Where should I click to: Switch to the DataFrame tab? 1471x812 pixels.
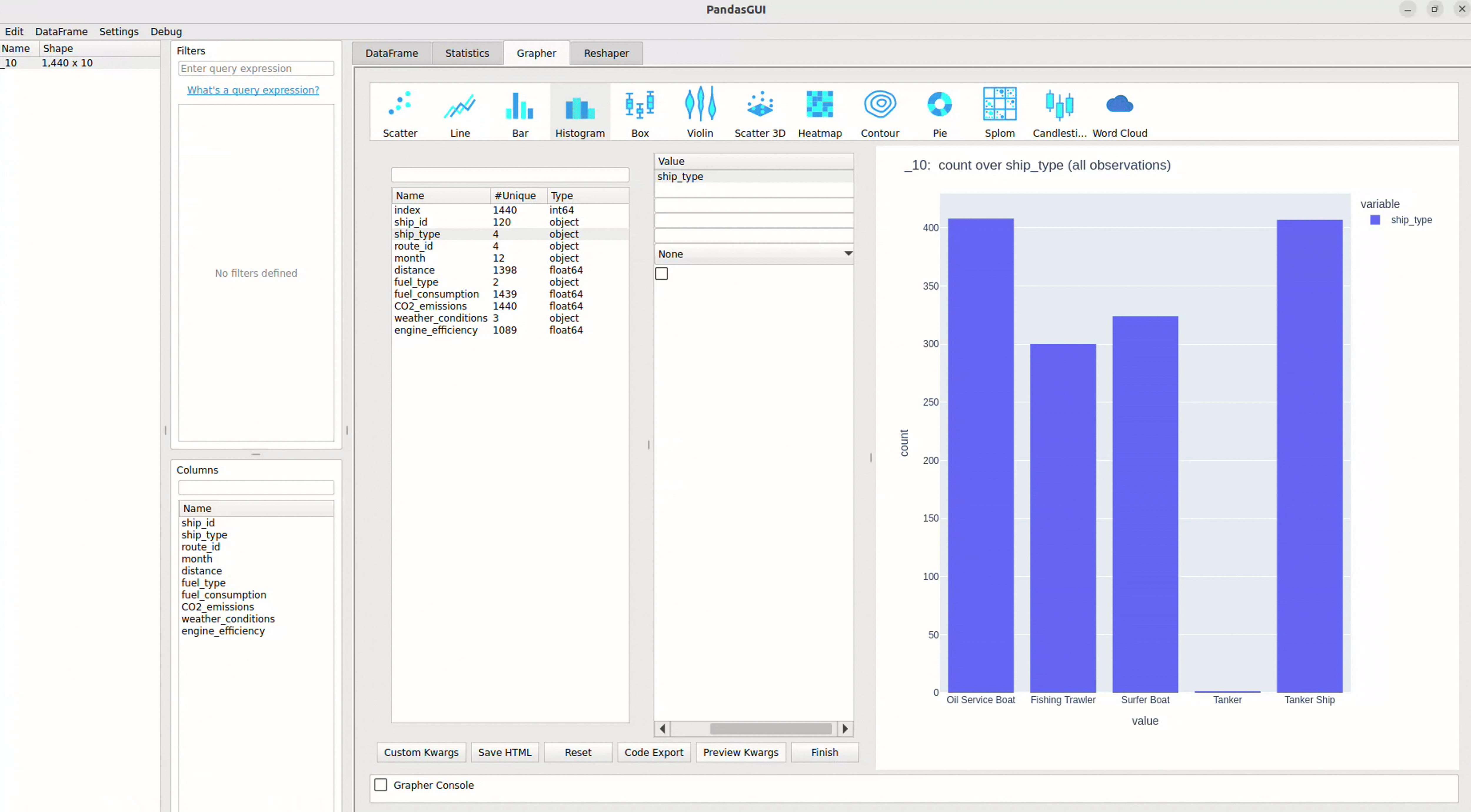point(392,53)
